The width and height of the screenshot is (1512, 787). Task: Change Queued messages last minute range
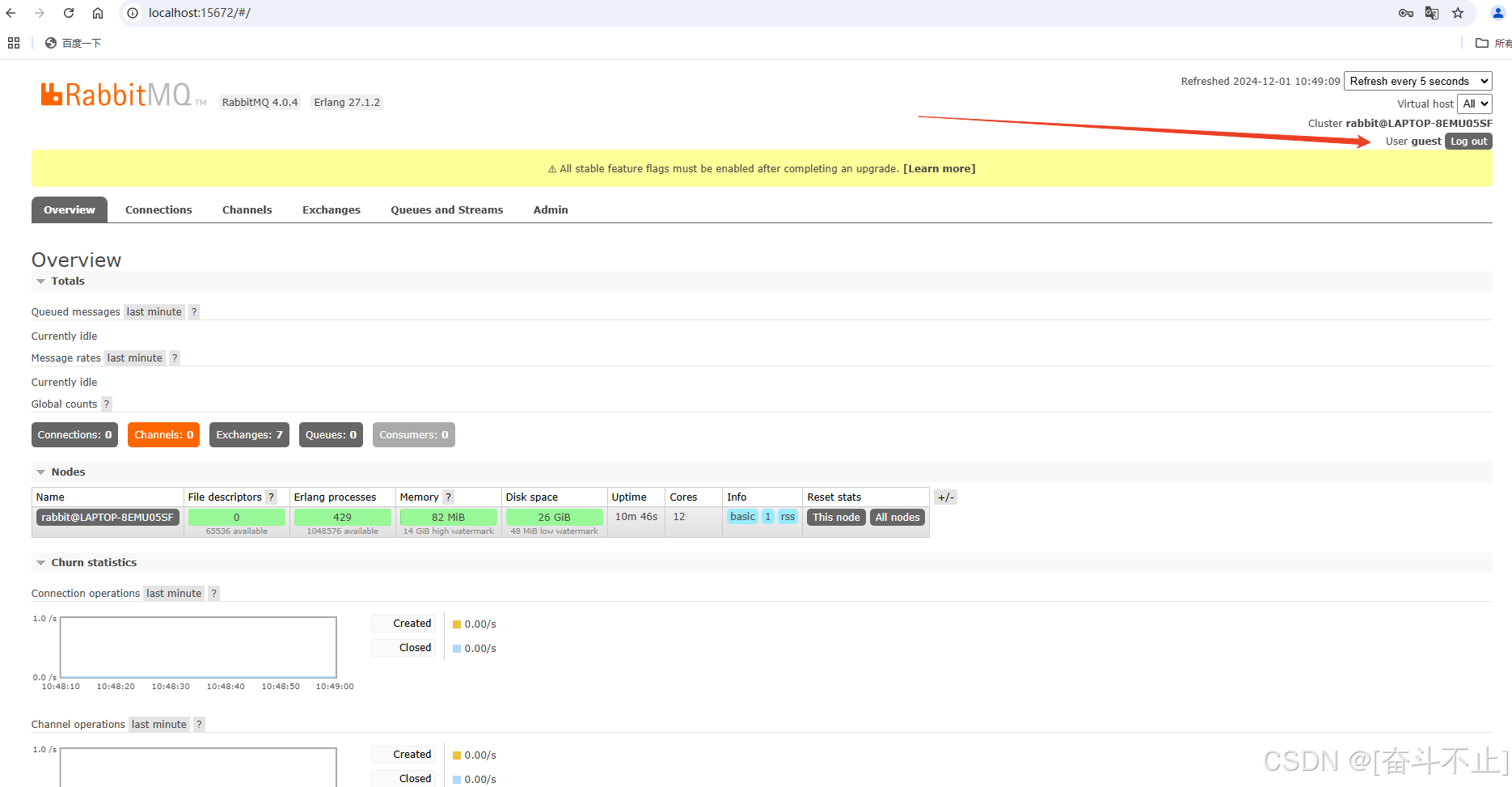154,312
